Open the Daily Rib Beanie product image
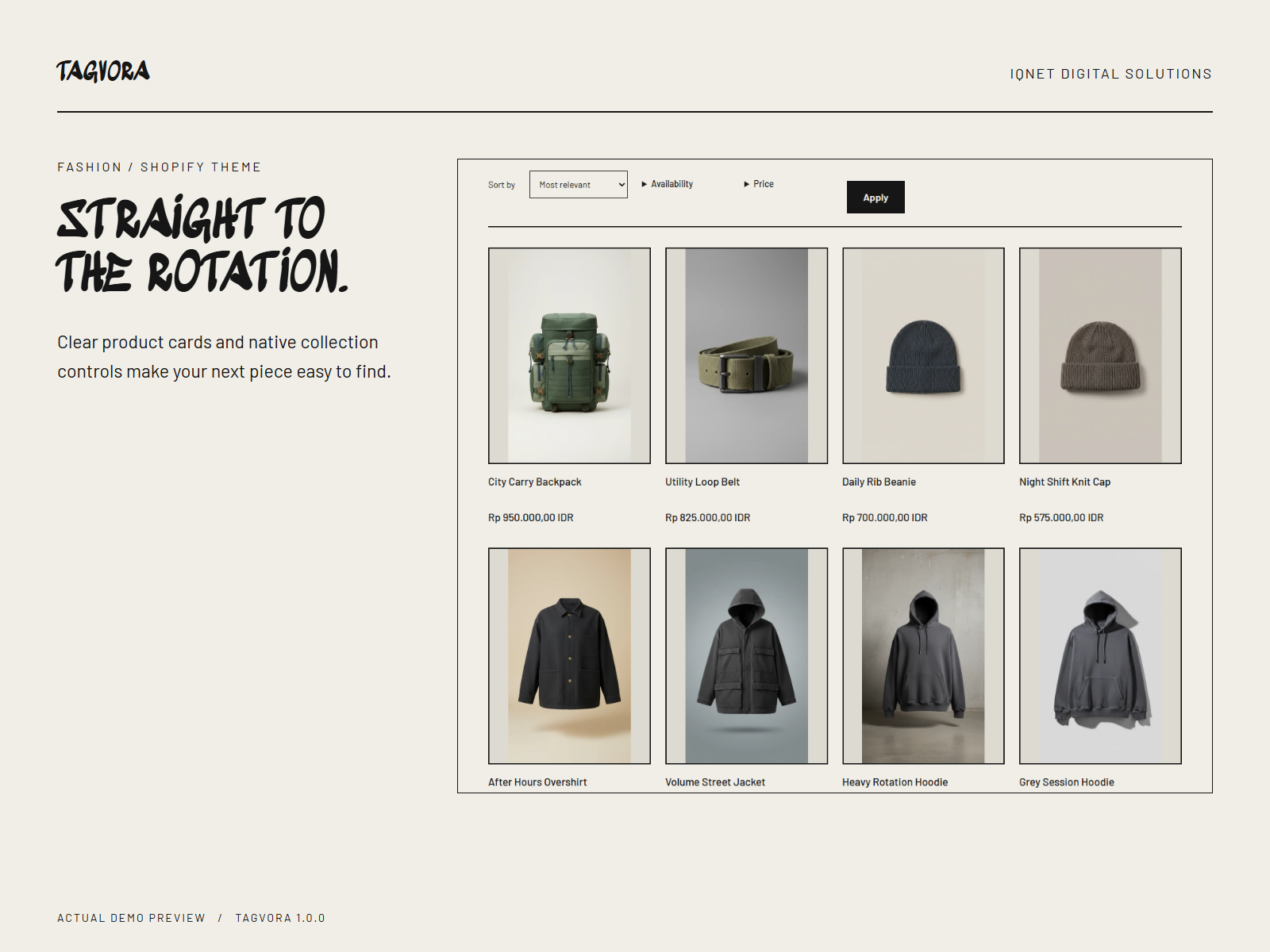This screenshot has height=952, width=1270. coord(923,355)
